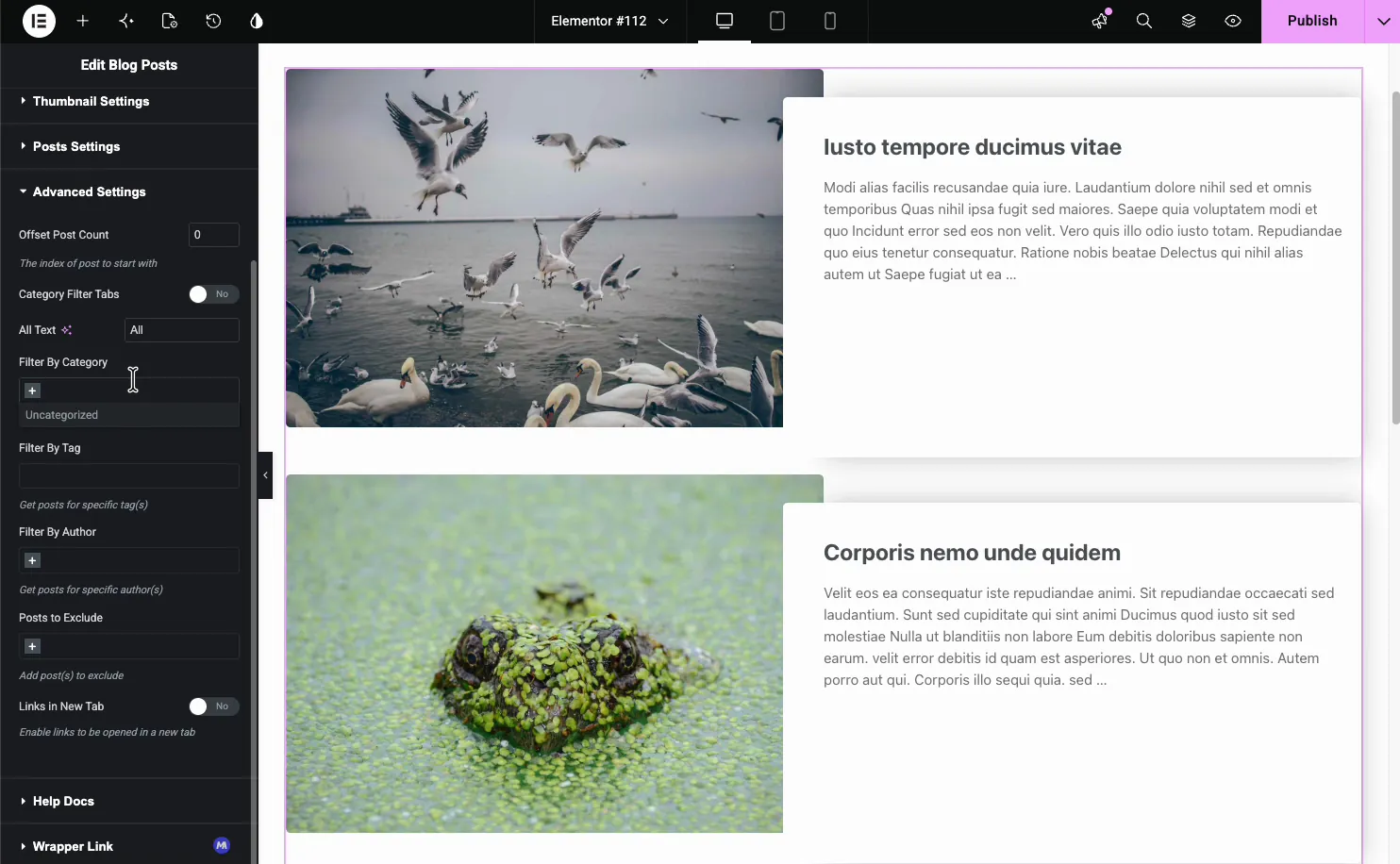Click hint text Get posts for specific tag(s)

pos(84,505)
